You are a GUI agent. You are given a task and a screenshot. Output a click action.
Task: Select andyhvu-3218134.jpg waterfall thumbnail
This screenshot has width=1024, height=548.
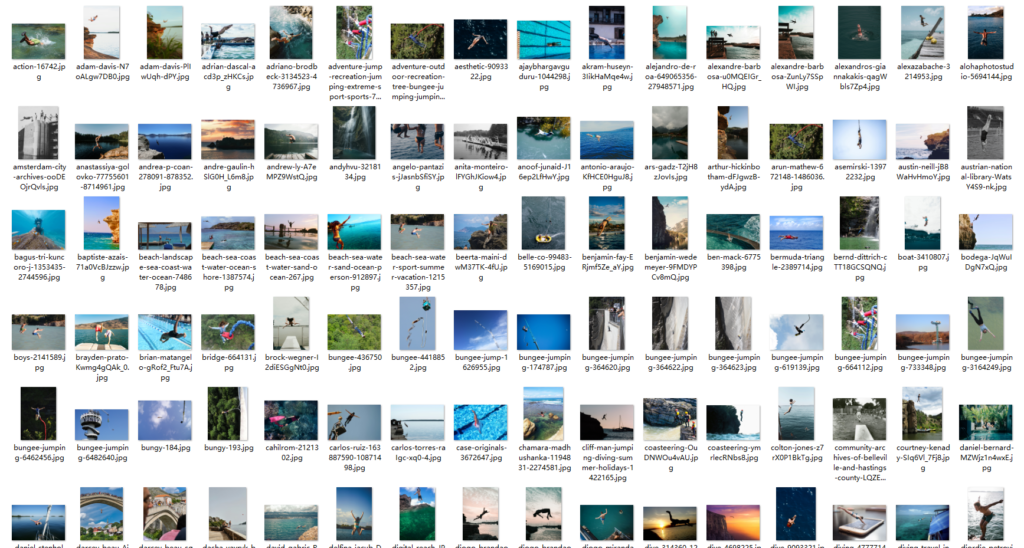355,133
